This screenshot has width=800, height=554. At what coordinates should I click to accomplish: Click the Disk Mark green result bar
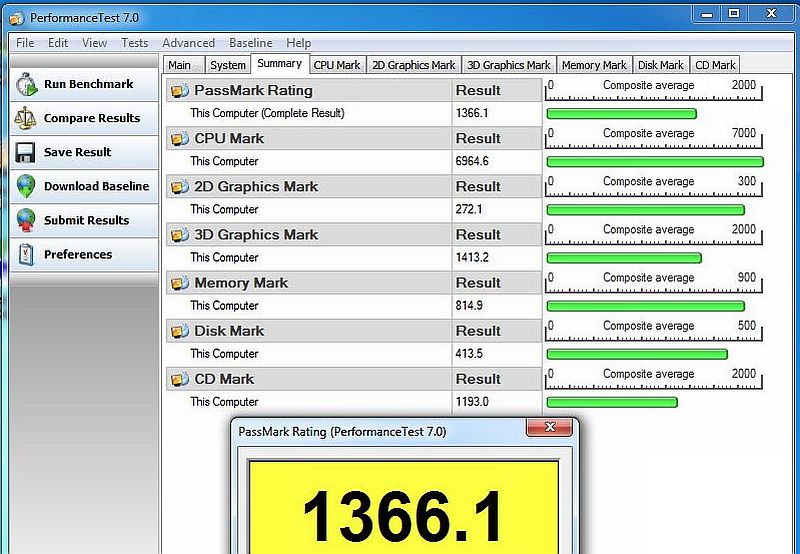[x=637, y=355]
